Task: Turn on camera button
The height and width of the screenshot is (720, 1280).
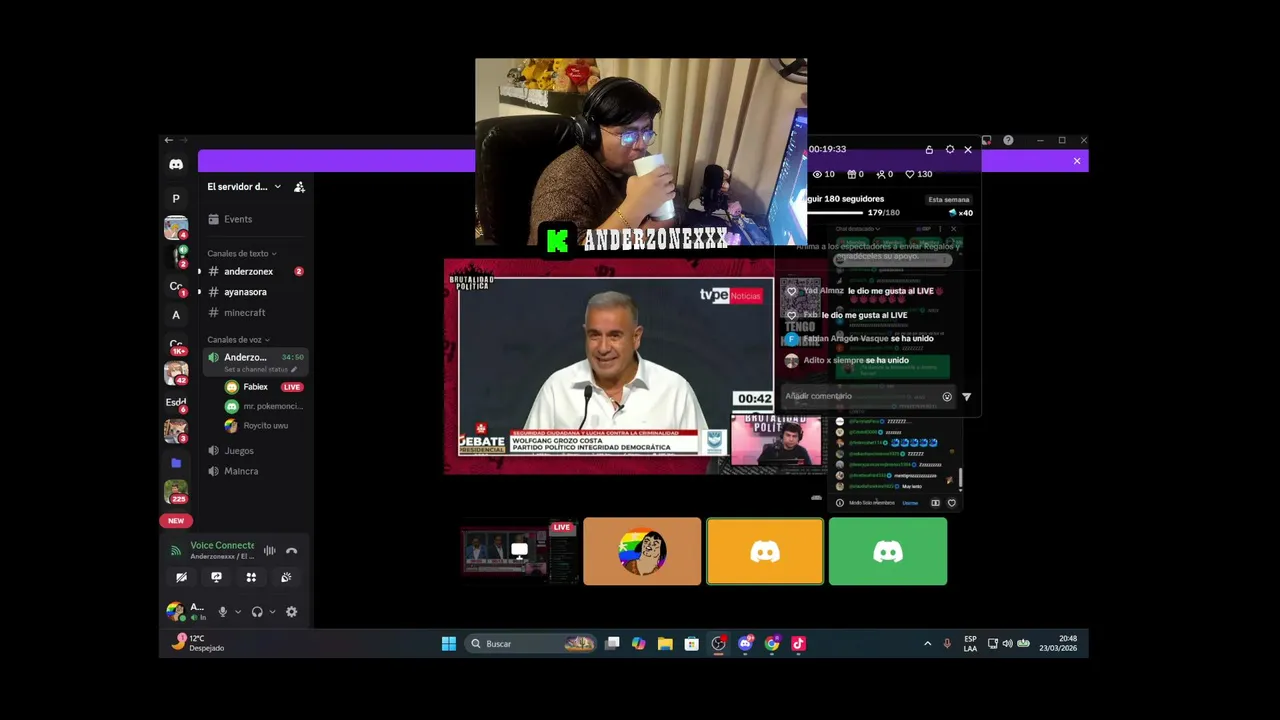Action: pyautogui.click(x=181, y=577)
